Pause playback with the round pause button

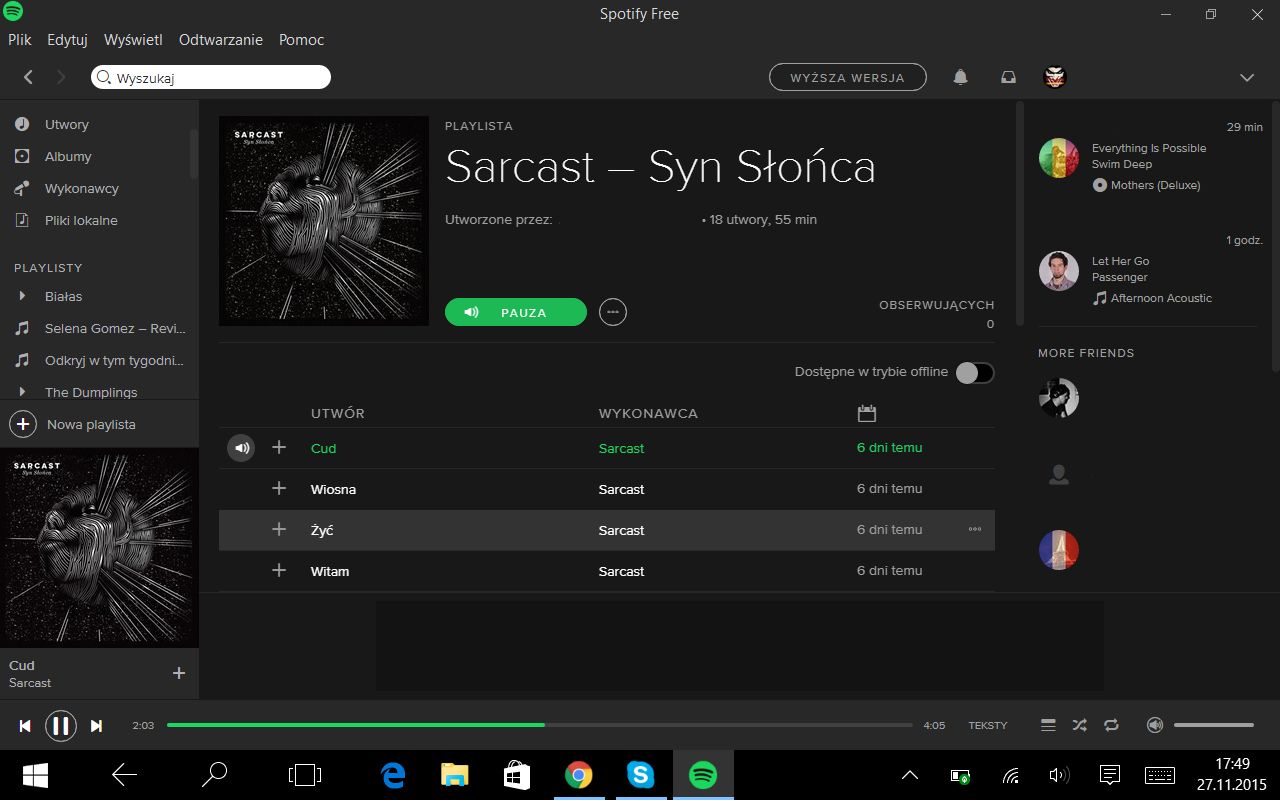click(x=61, y=726)
